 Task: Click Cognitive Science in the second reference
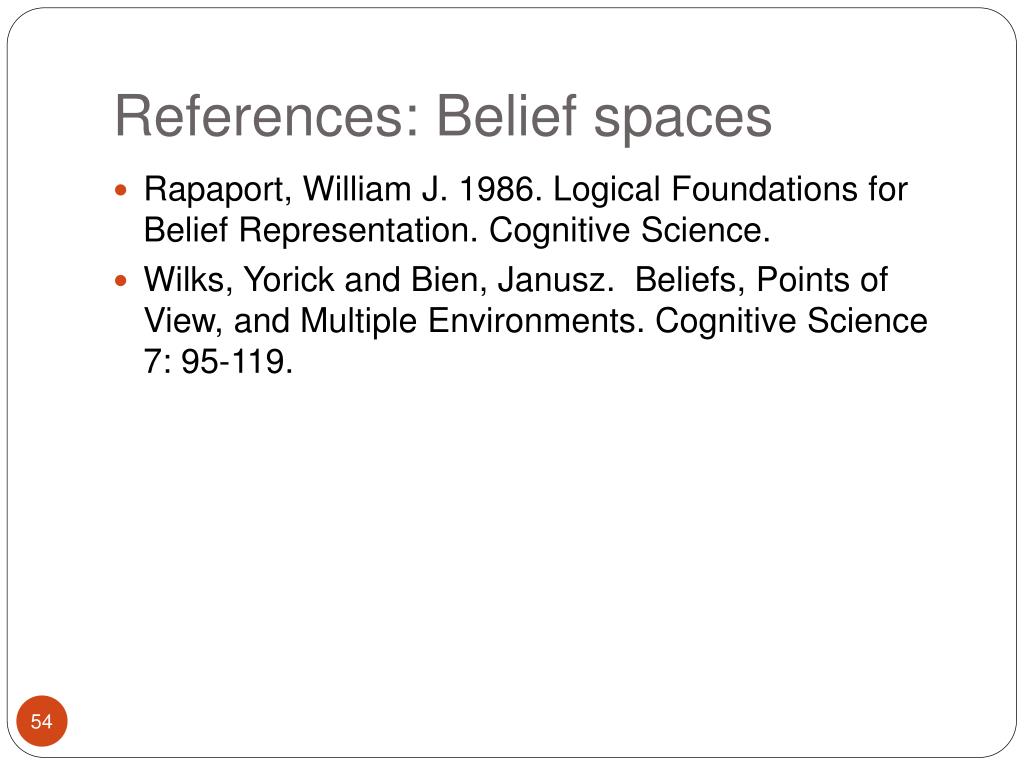click(792, 322)
